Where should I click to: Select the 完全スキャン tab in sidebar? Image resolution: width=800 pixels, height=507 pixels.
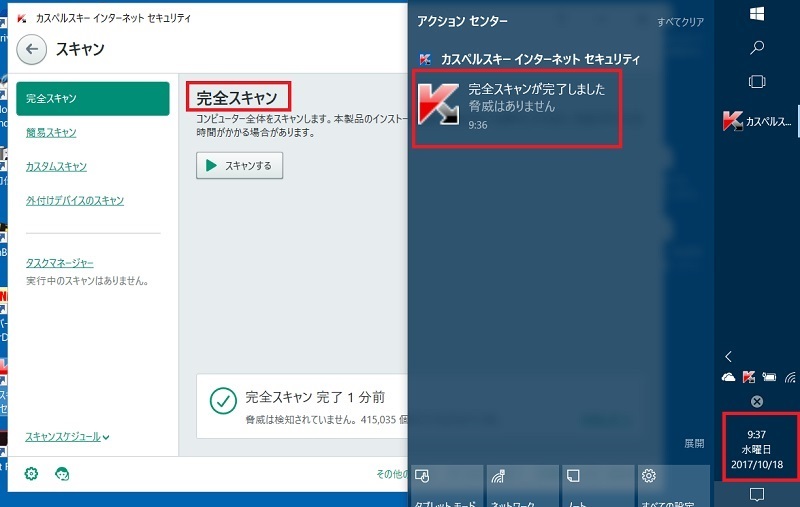pyautogui.click(x=93, y=98)
